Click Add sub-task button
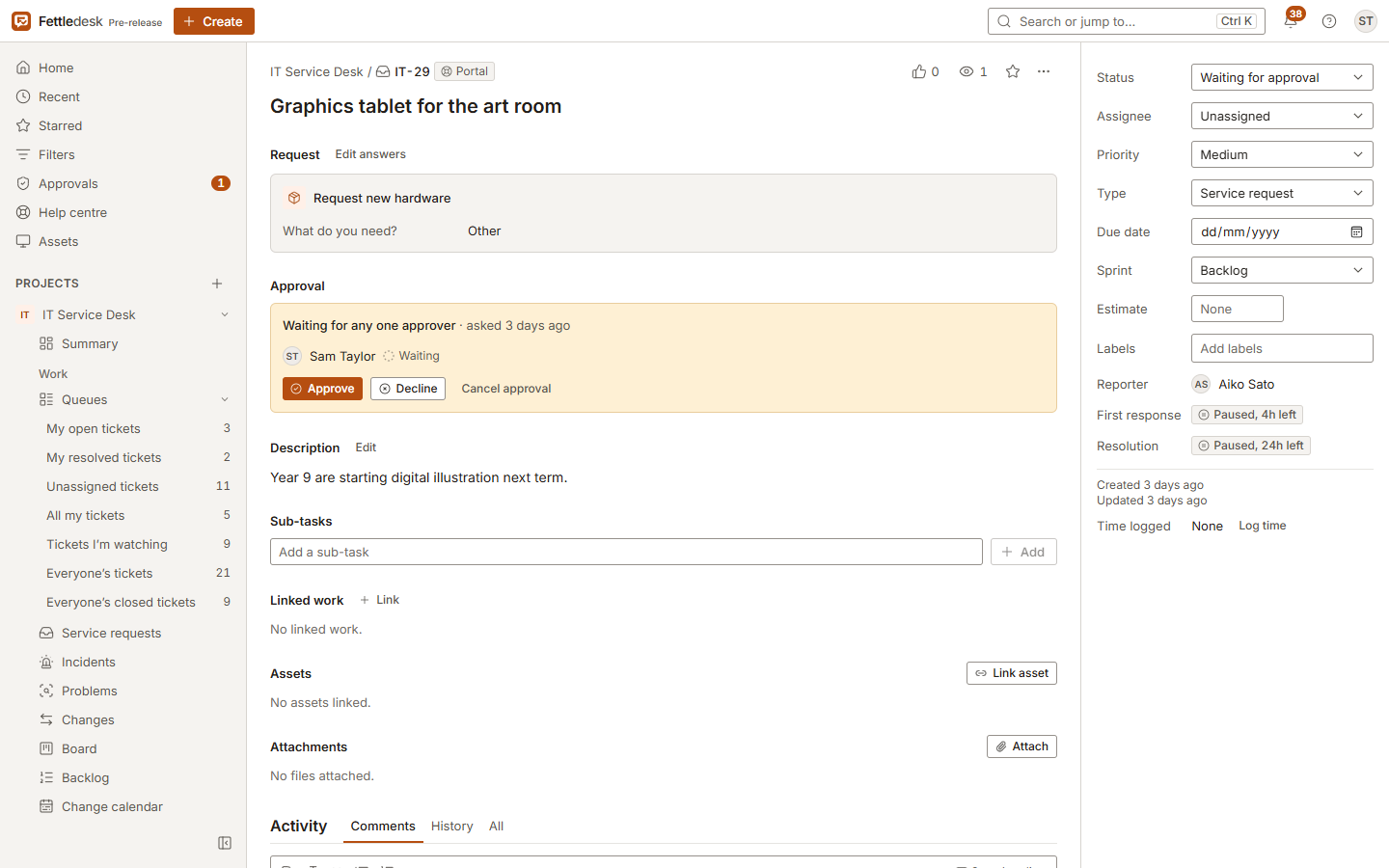The width and height of the screenshot is (1389, 868). point(1023,552)
